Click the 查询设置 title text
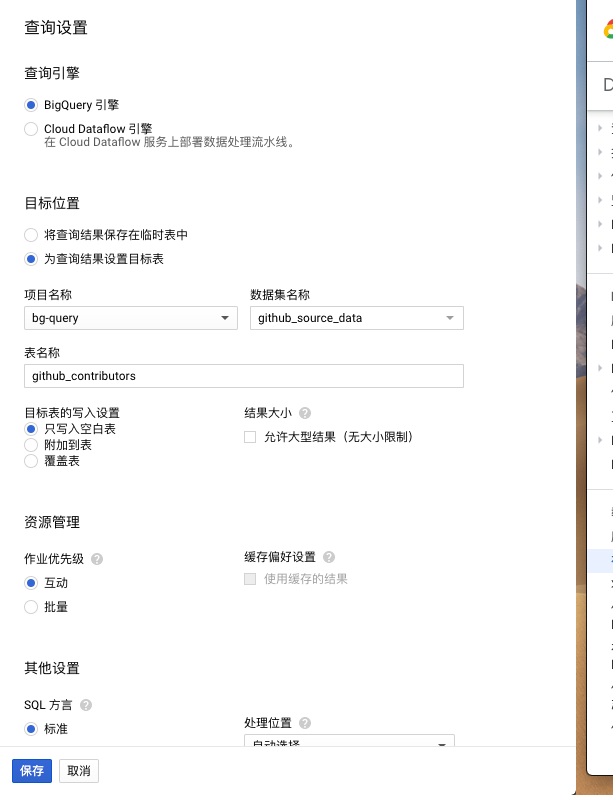The width and height of the screenshot is (613, 795). coord(56,27)
